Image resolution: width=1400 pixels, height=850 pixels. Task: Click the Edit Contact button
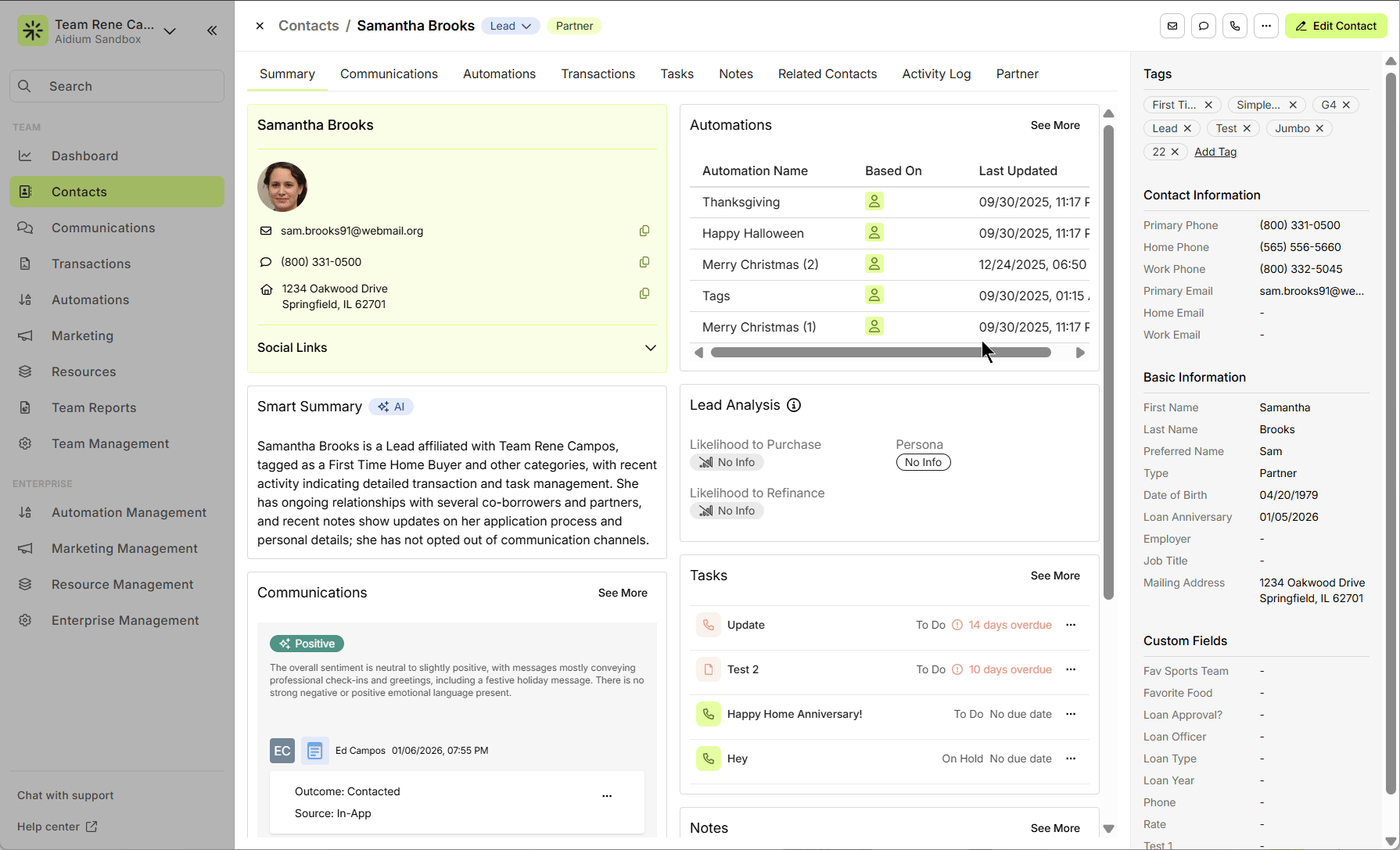coord(1336,26)
